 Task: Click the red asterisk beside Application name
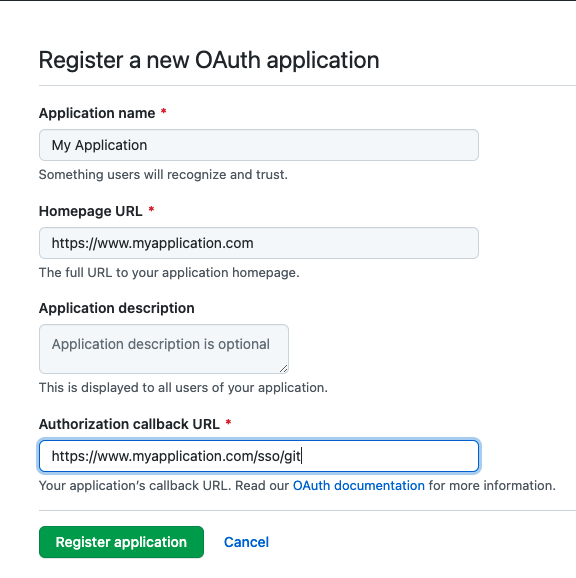click(x=164, y=112)
